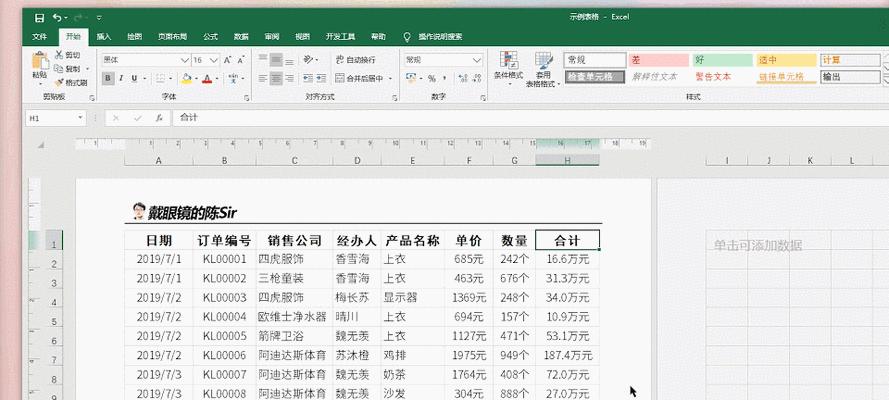This screenshot has width=889, height=400.
Task: Open the font name dropdown (黑体)
Action: coord(185,59)
